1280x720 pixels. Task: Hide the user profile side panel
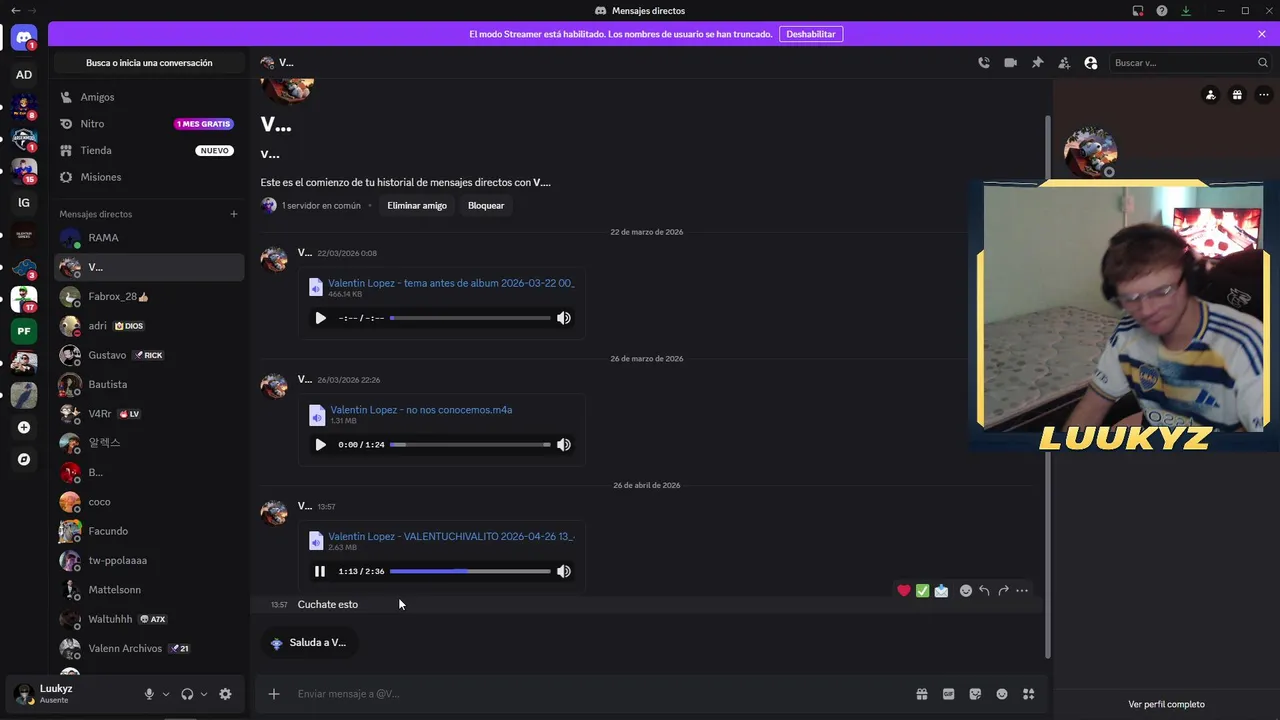[1091, 63]
